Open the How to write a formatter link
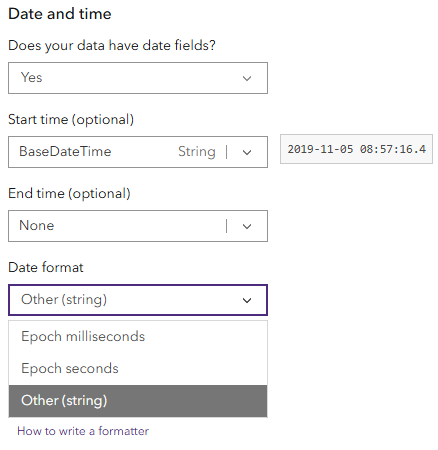This screenshot has width=438, height=450. (x=83, y=431)
